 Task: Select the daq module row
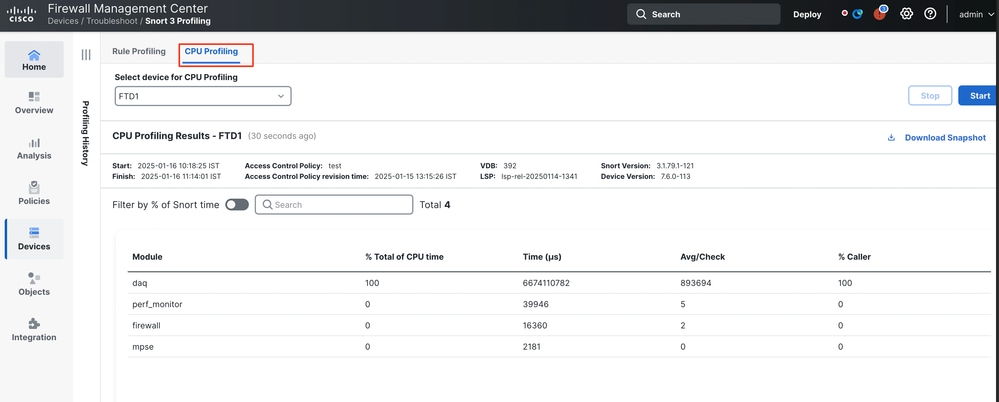click(559, 283)
